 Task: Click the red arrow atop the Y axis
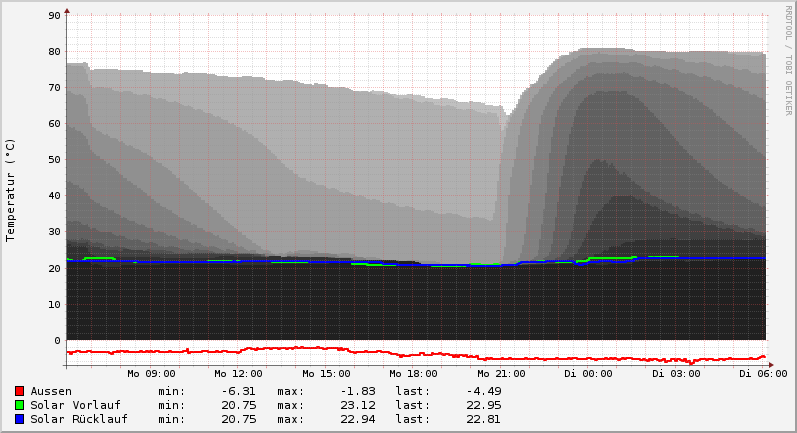[67, 11]
